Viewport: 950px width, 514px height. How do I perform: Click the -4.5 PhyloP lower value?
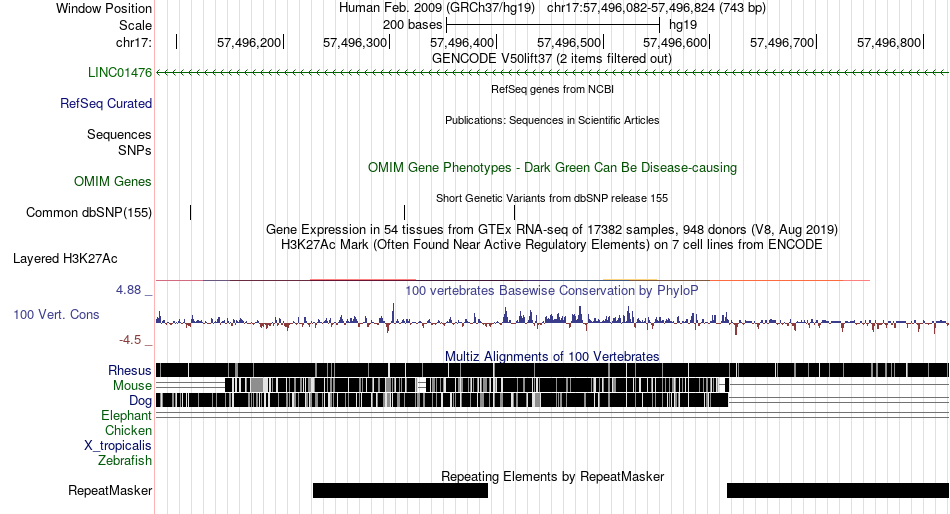pos(130,340)
